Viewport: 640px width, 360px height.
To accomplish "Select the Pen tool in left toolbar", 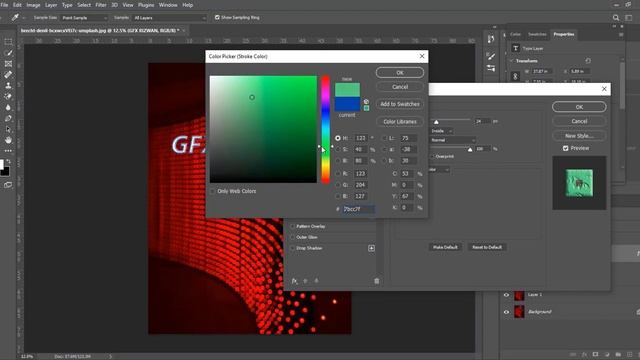I will (8, 118).
